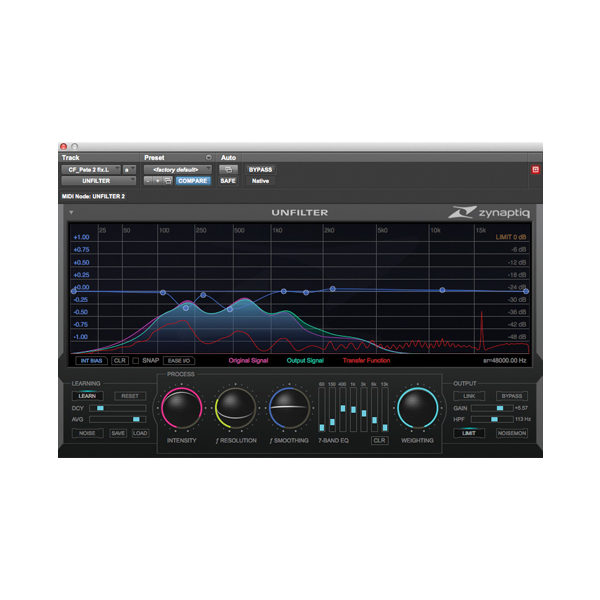Select the curve breakpoint near 2k0
Image resolution: width=600 pixels, height=600 pixels.
click(333, 289)
